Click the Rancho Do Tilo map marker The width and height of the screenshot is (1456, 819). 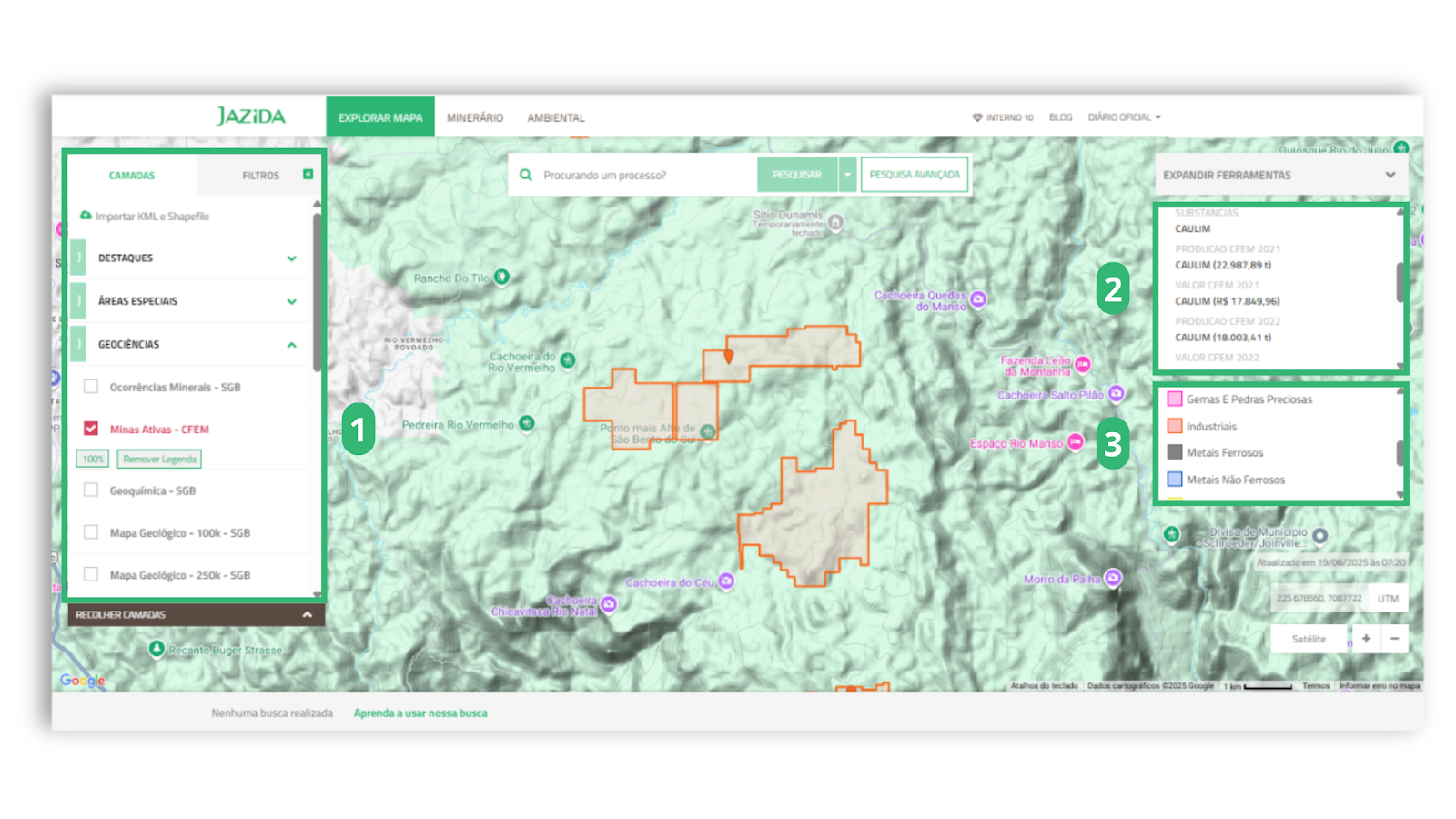[501, 277]
